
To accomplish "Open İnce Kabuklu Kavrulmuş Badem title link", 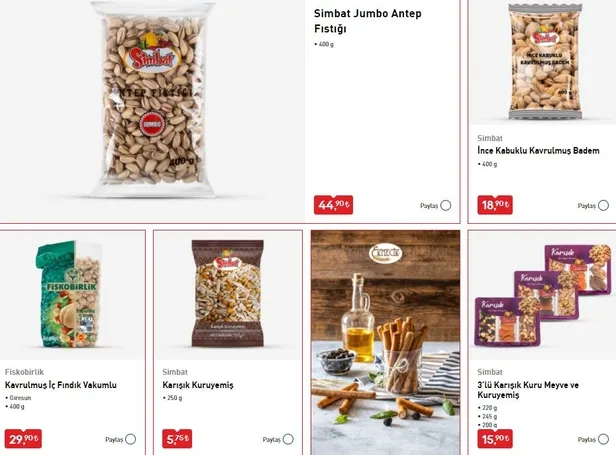I will (x=538, y=150).
